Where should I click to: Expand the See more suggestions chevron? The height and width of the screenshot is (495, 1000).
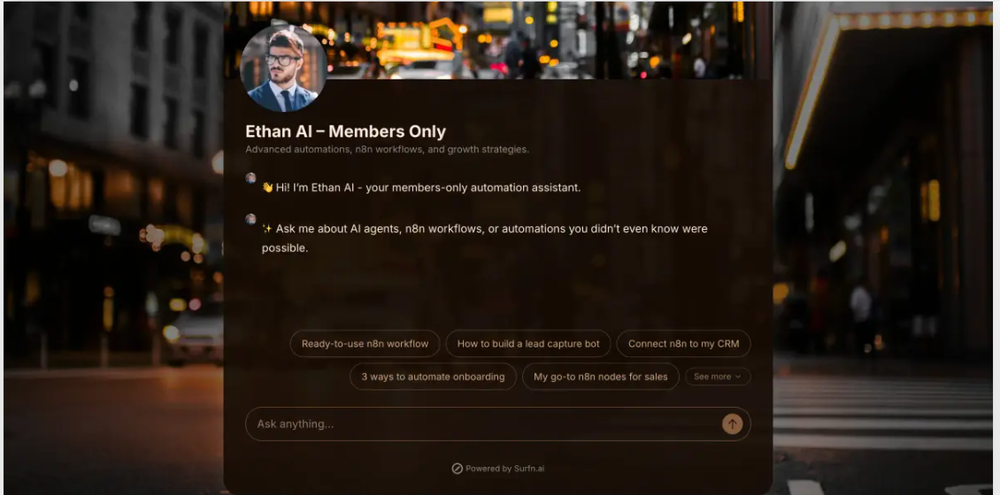click(717, 376)
